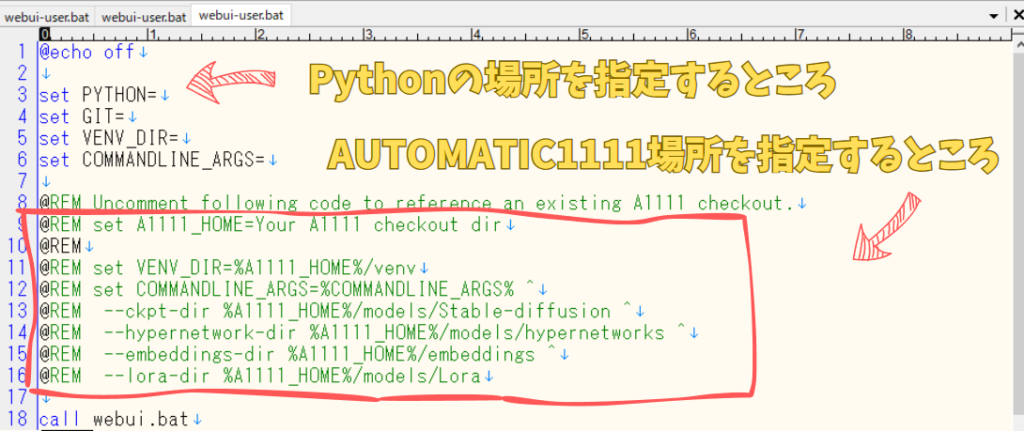Click the 'set VENV_DIR=' line on line 5
This screenshot has width=1024, height=431.
tap(108, 138)
